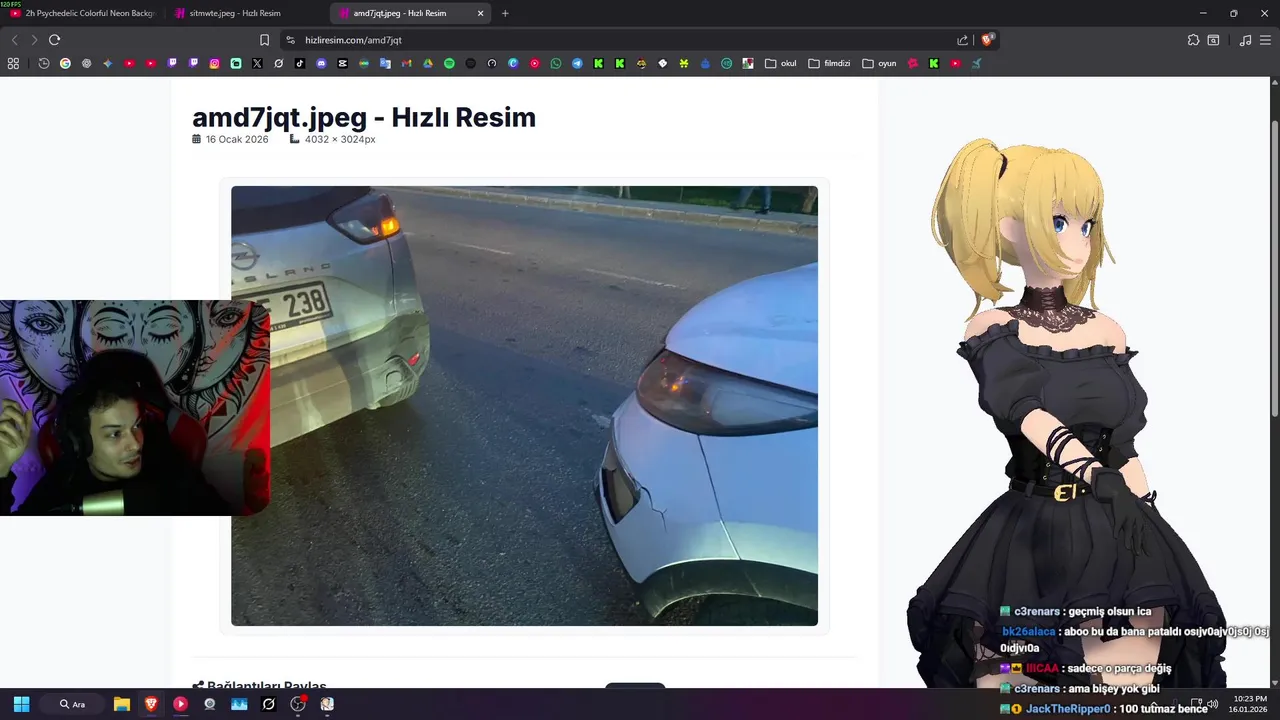1280x720 pixels.
Task: Reload the current page
Action: 54,40
